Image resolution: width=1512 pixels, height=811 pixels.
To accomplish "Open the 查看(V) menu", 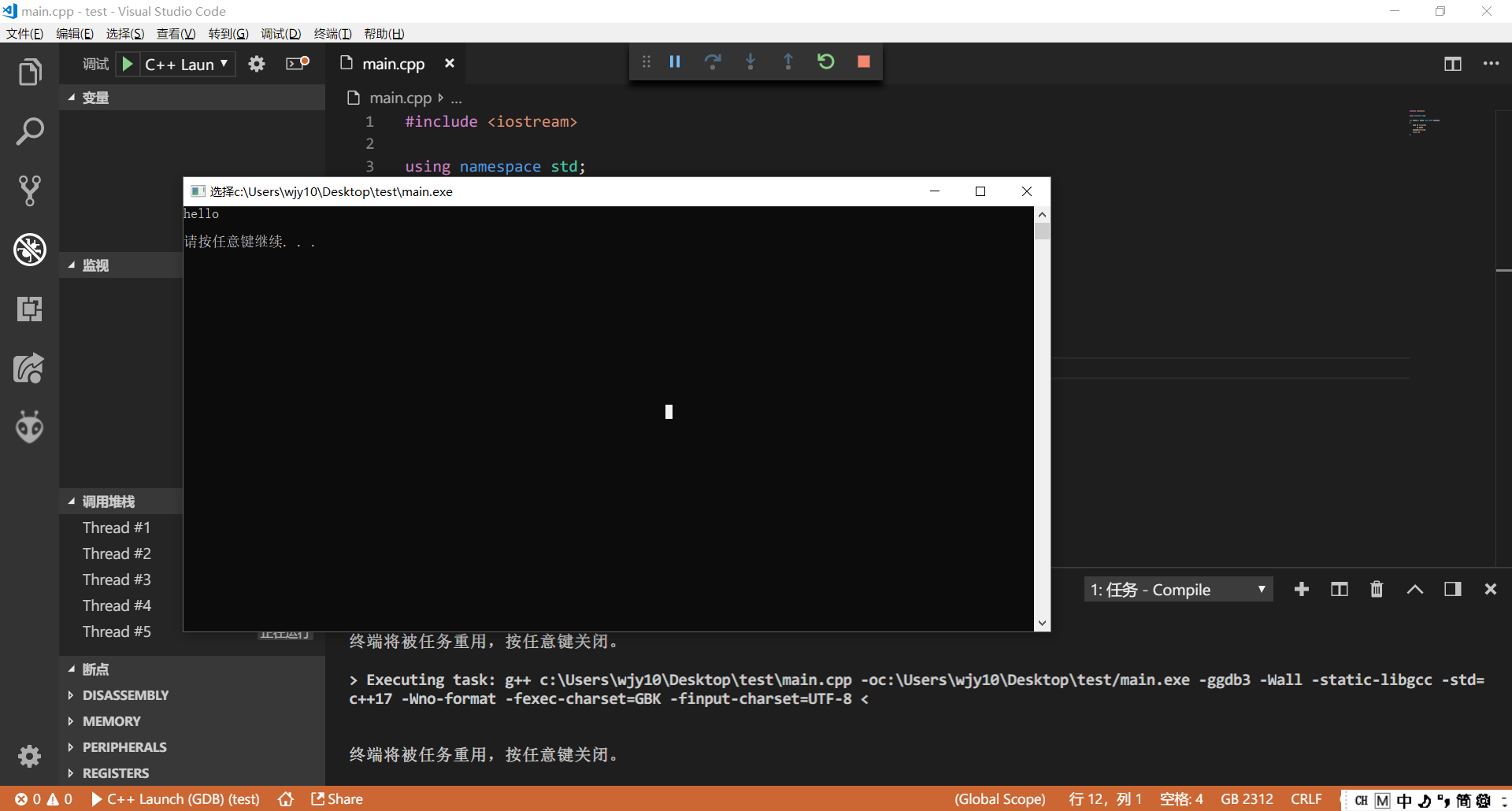I will 176,33.
